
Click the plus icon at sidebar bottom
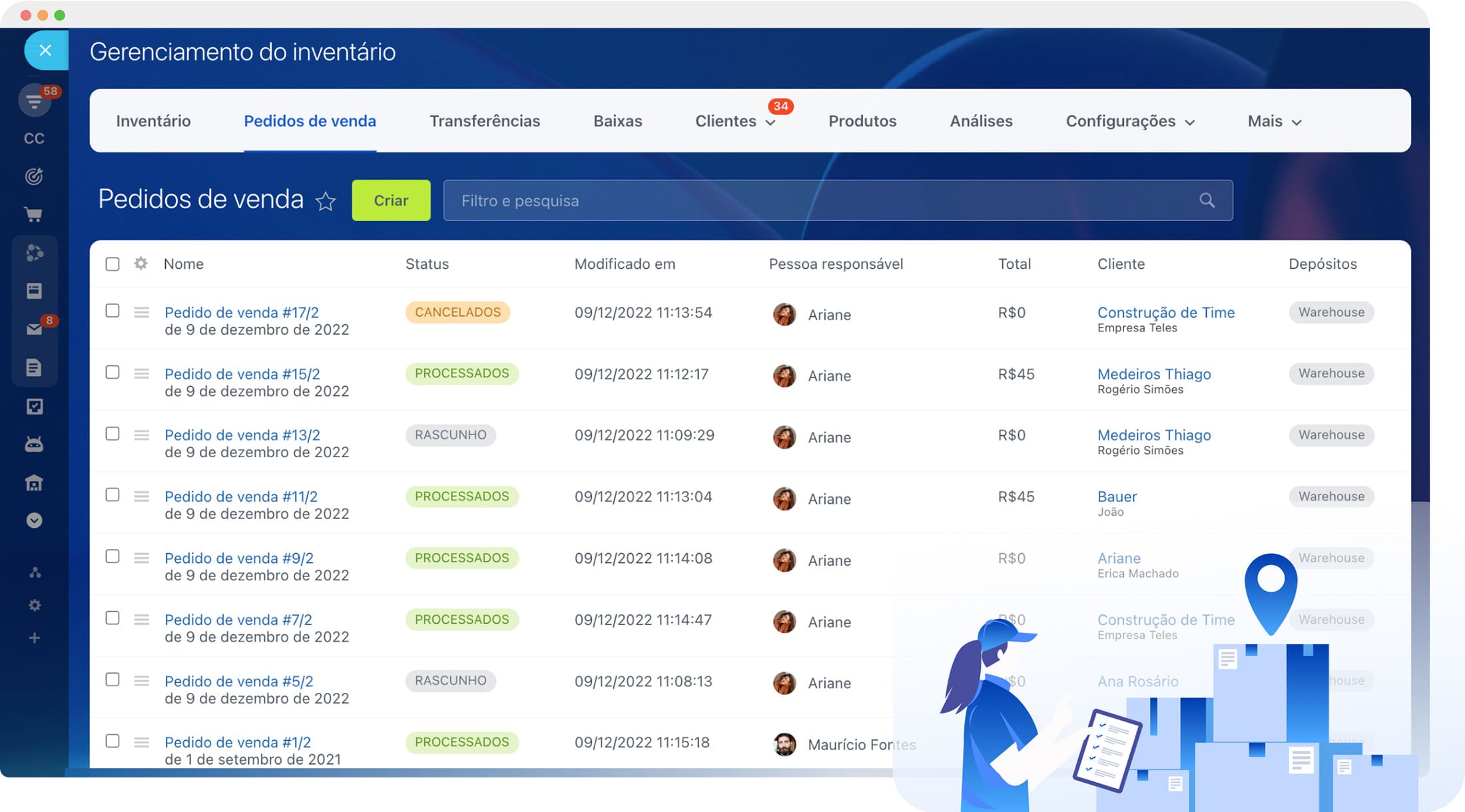point(34,638)
